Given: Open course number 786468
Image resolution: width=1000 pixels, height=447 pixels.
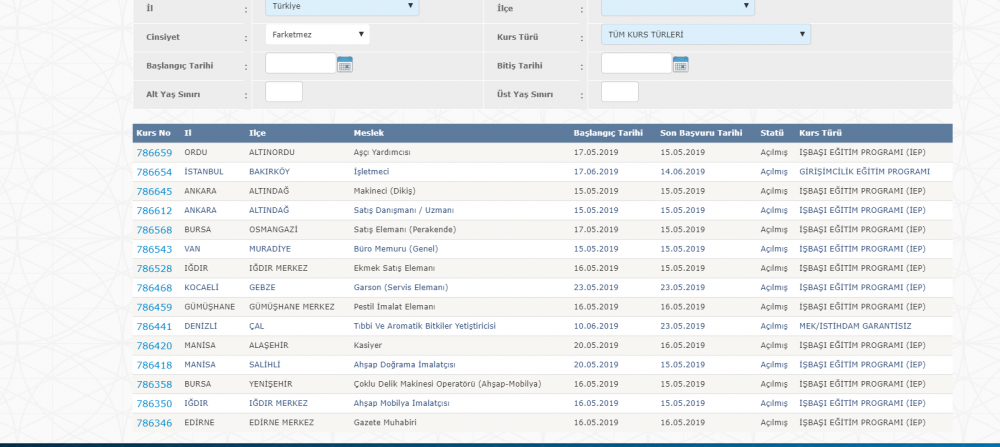Looking at the screenshot, I should pos(154,288).
